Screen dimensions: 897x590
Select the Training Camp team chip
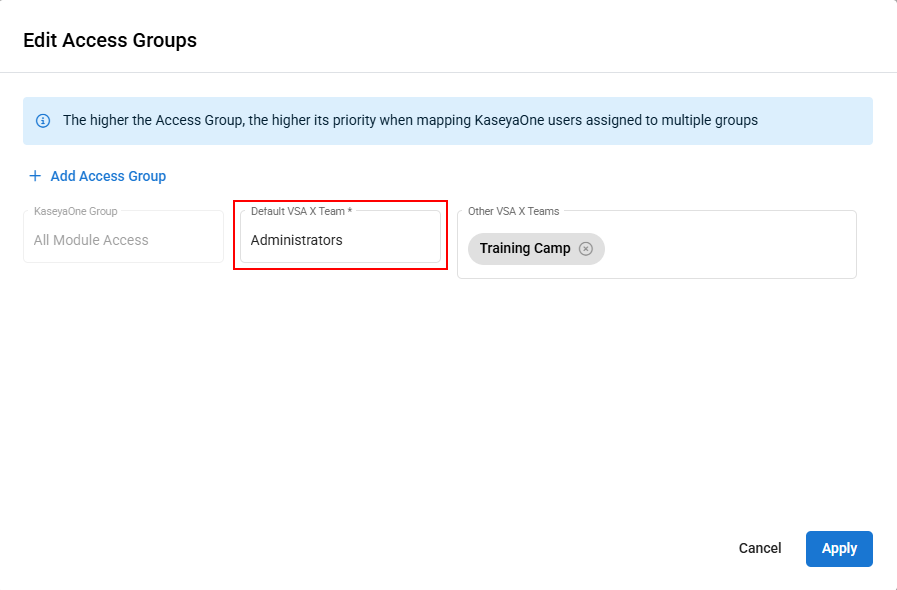(525, 249)
